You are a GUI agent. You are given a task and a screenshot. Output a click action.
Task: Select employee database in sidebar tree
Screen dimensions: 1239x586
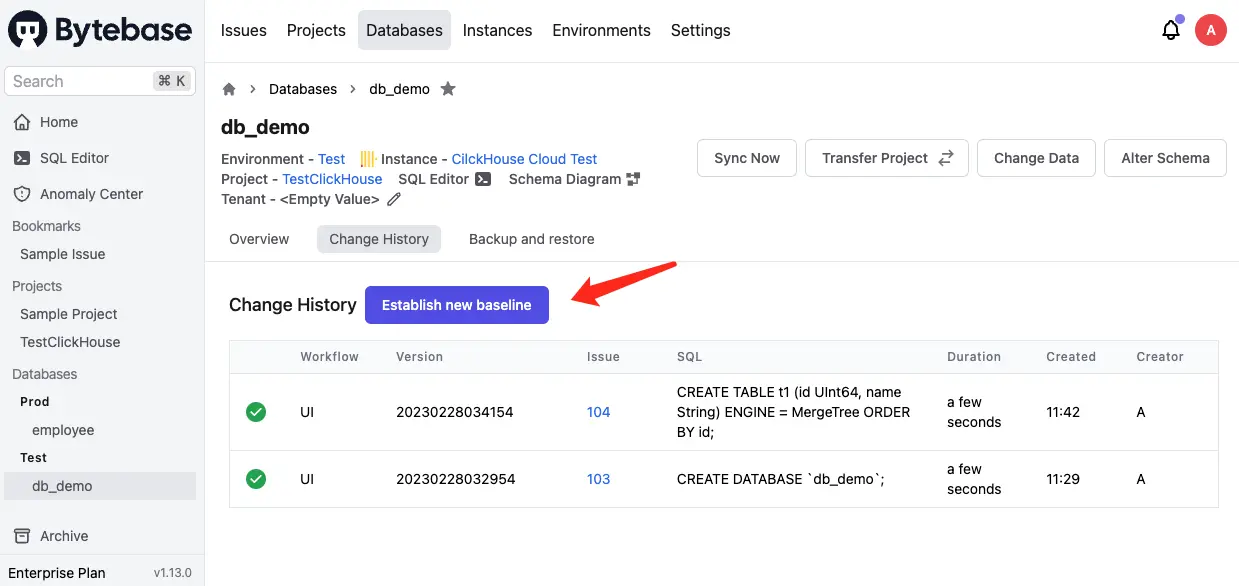pyautogui.click(x=63, y=430)
